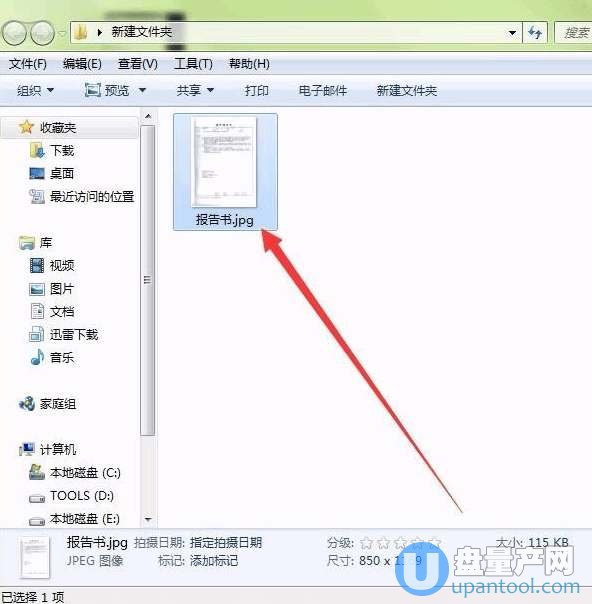Click the 本地磁盘 (E:) drive icon
This screenshot has height=604, width=592.
(x=37, y=522)
